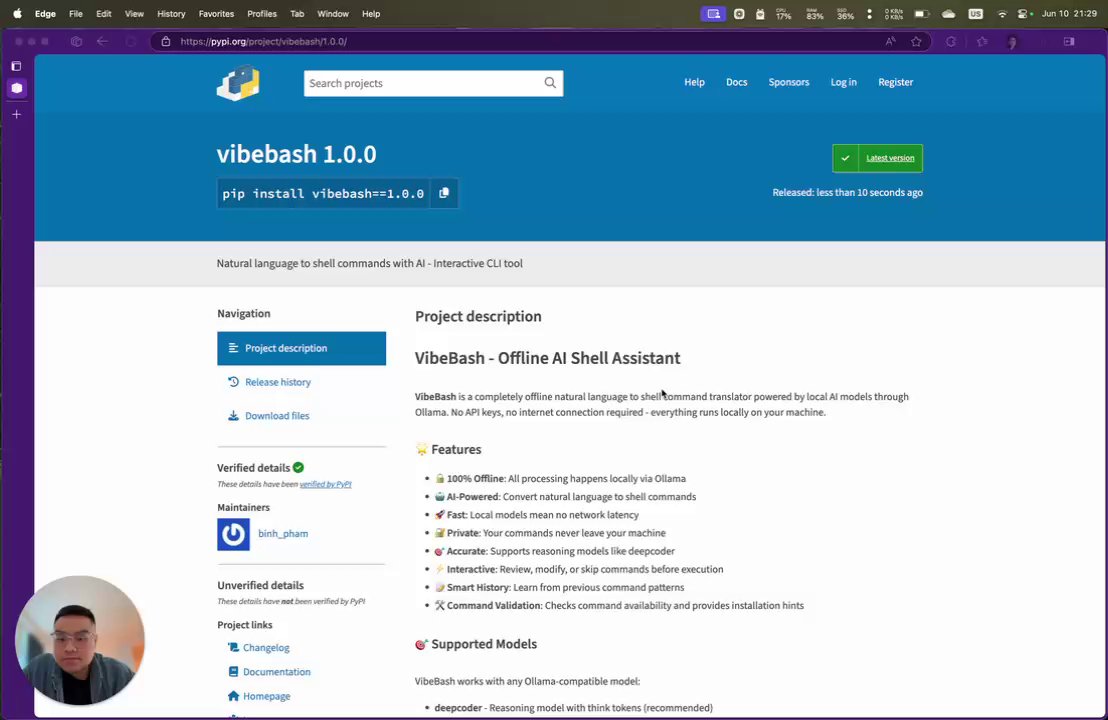Open the Favorites menu
Viewport: 1108px width, 720px height.
click(x=216, y=13)
